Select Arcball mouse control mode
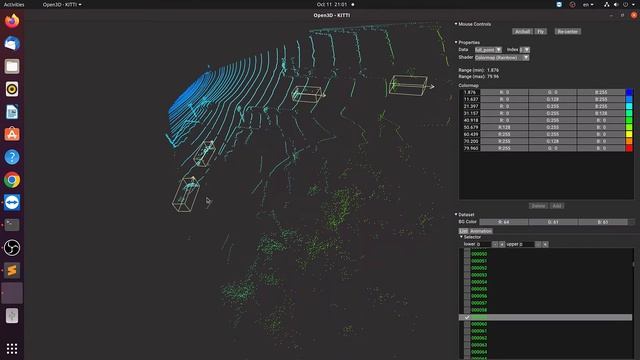This screenshot has width=640, height=360. point(522,31)
